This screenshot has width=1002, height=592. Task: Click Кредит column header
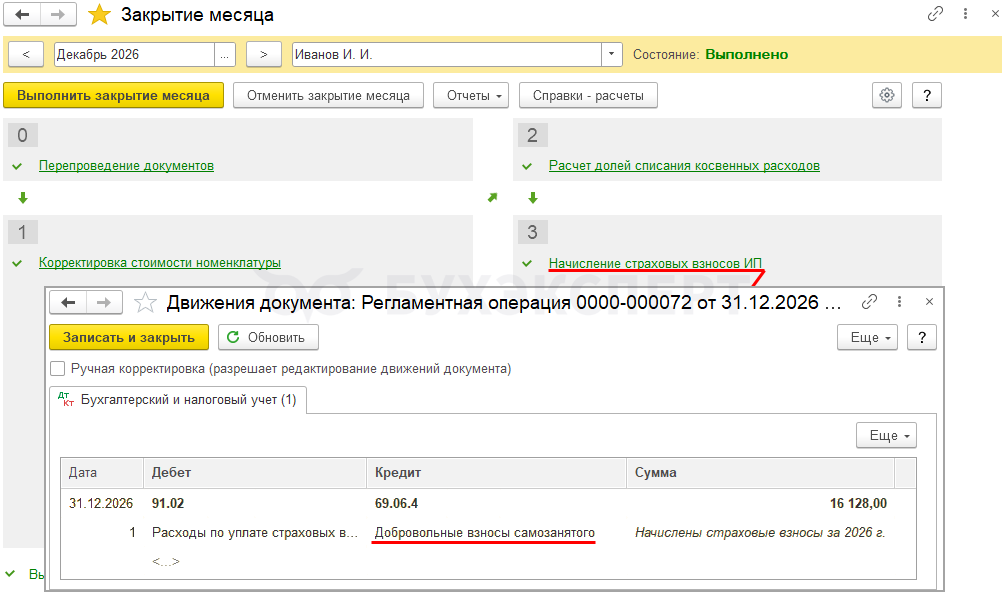pos(497,473)
